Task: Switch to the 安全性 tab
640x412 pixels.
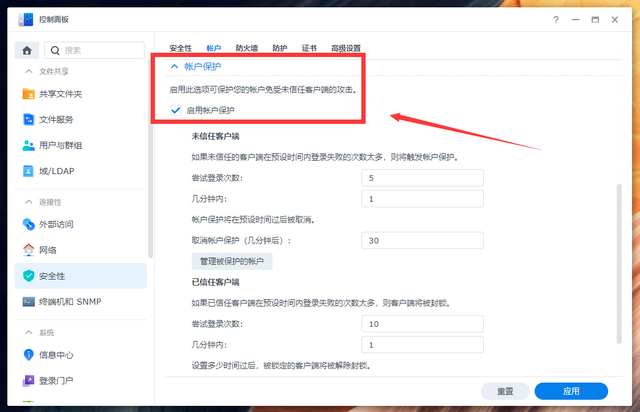Action: pos(180,48)
